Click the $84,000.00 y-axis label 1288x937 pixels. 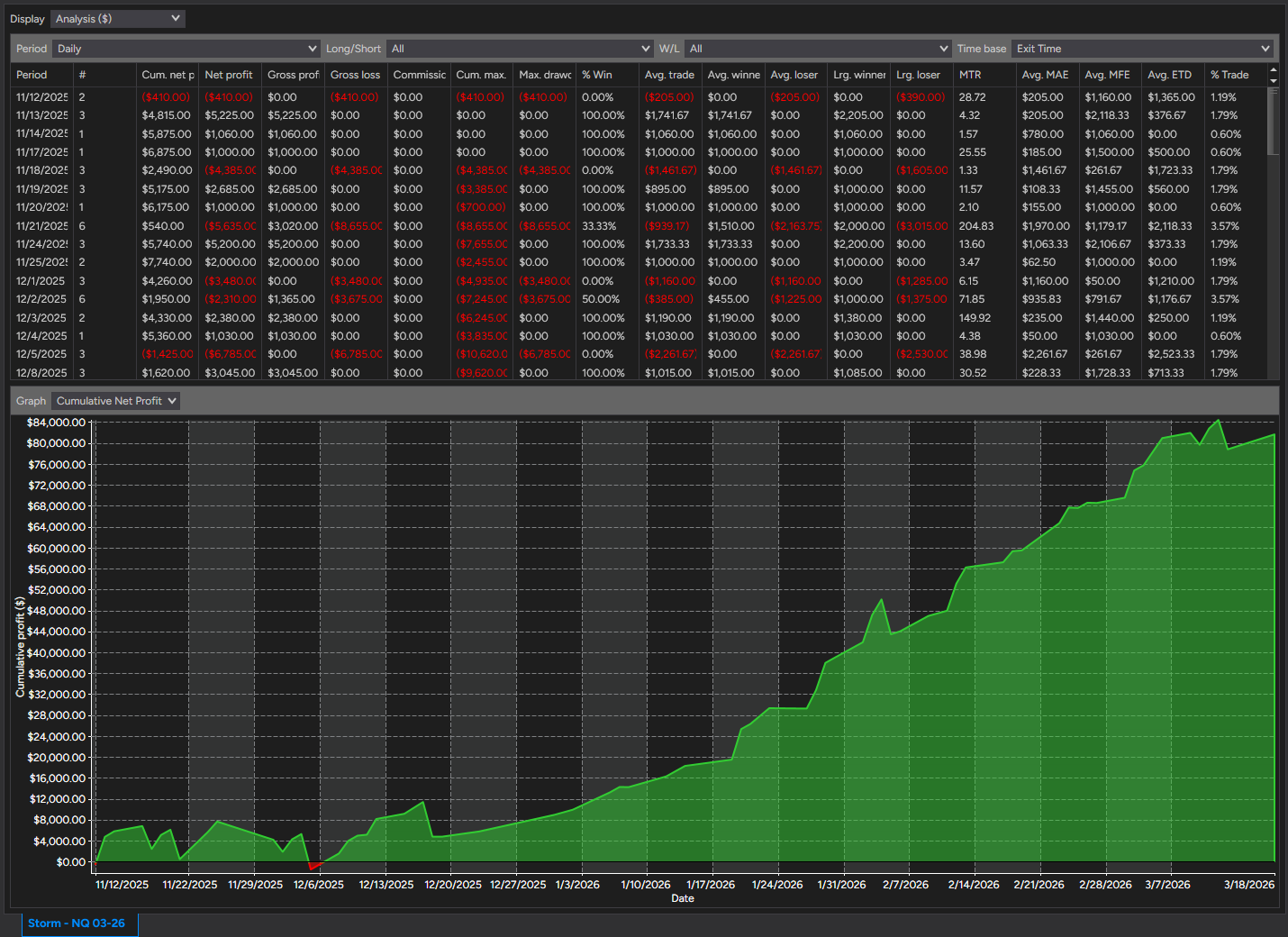pyautogui.click(x=56, y=423)
